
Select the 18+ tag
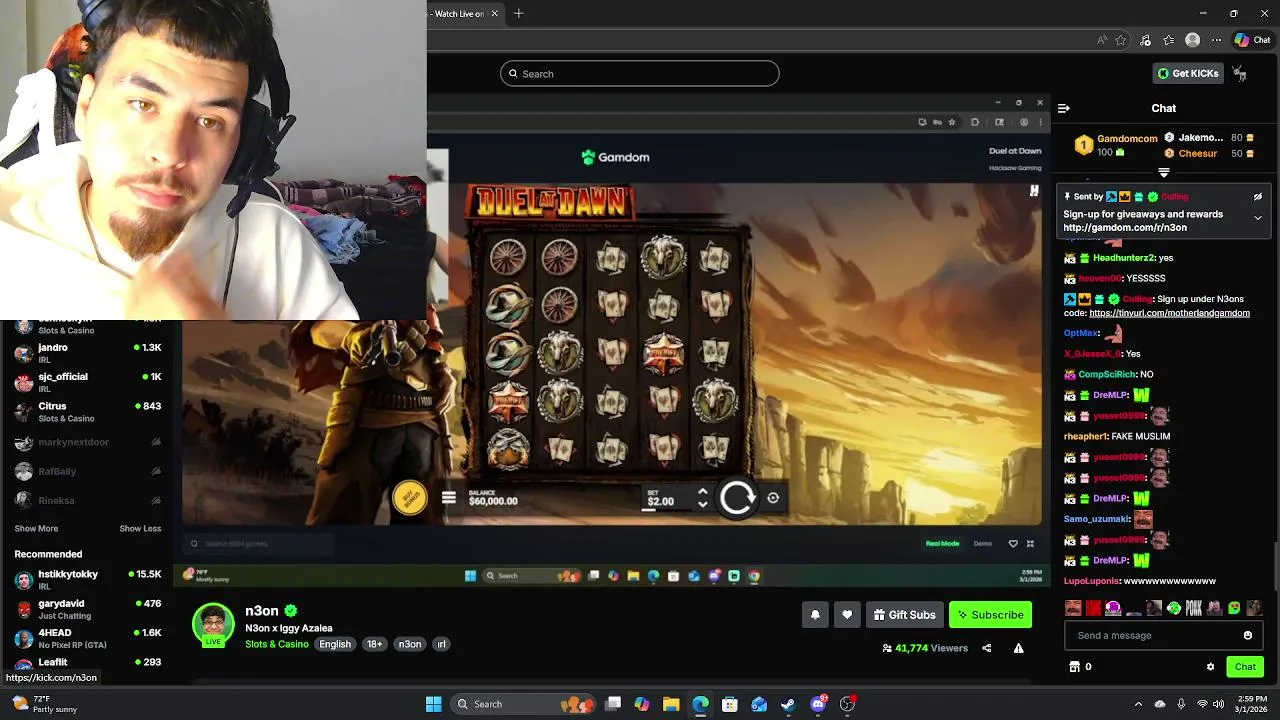(374, 644)
